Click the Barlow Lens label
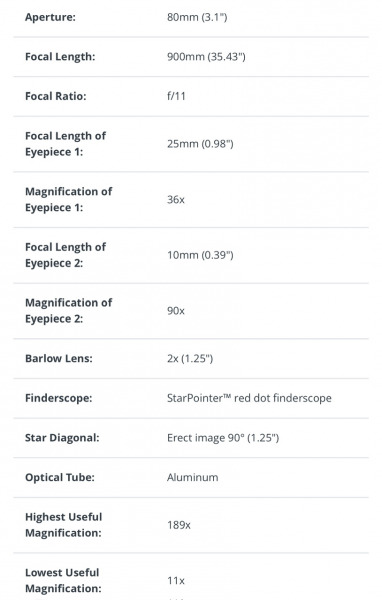 (x=59, y=359)
